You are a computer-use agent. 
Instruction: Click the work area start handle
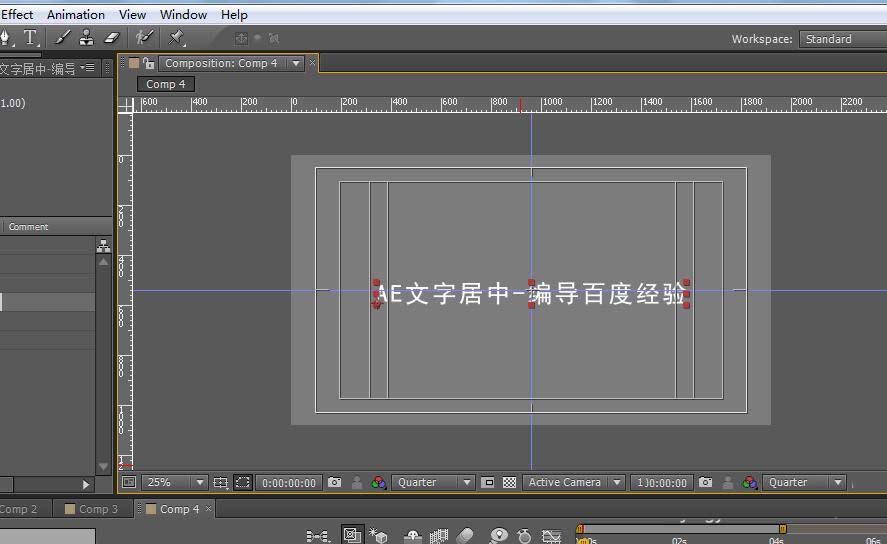(x=579, y=529)
